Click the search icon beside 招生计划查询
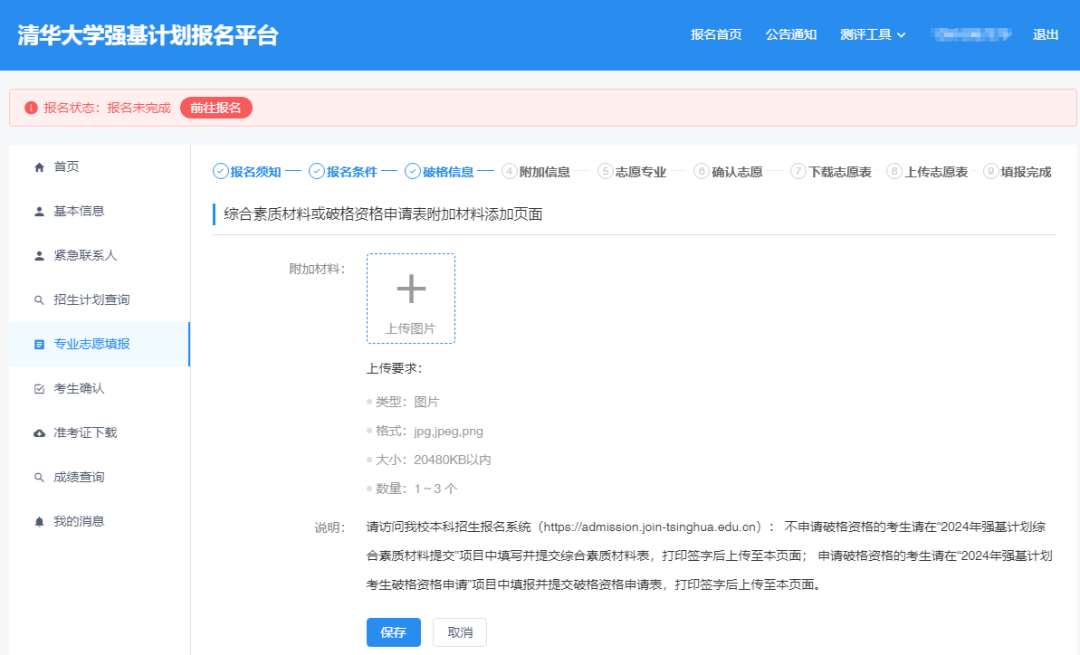Image resolution: width=1080 pixels, height=655 pixels. tap(39, 300)
